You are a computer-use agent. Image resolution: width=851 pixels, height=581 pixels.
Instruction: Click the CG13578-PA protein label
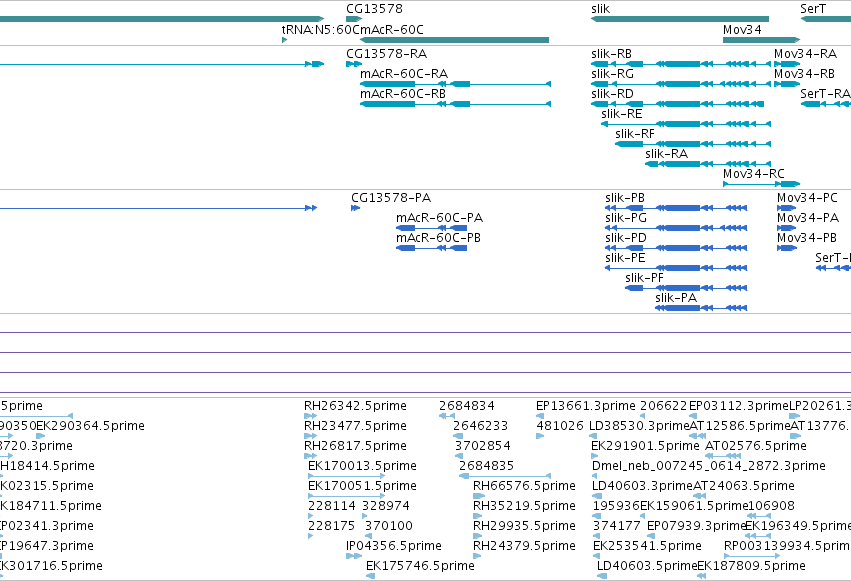pos(391,198)
